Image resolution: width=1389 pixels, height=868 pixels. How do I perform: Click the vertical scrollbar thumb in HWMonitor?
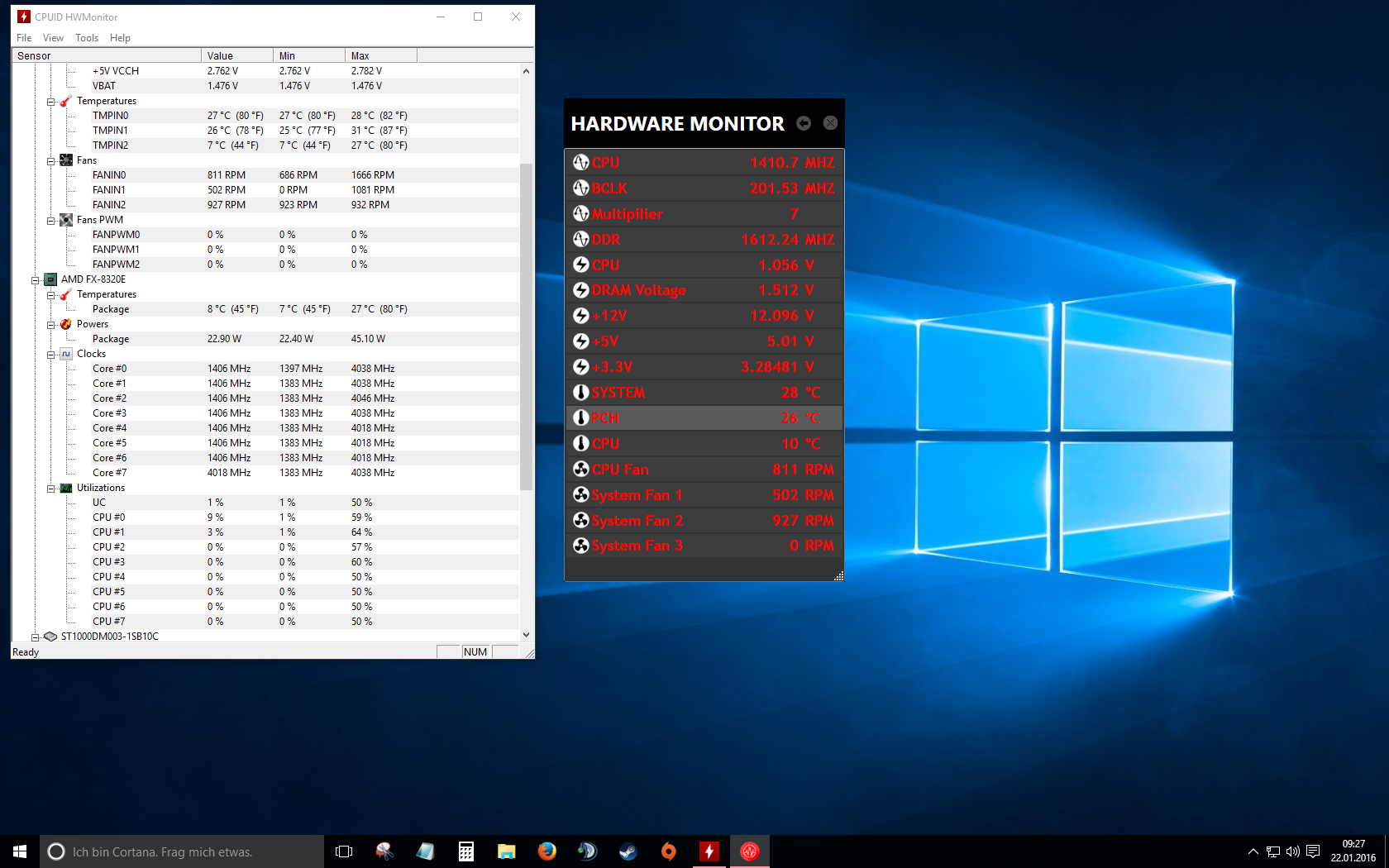point(527,327)
